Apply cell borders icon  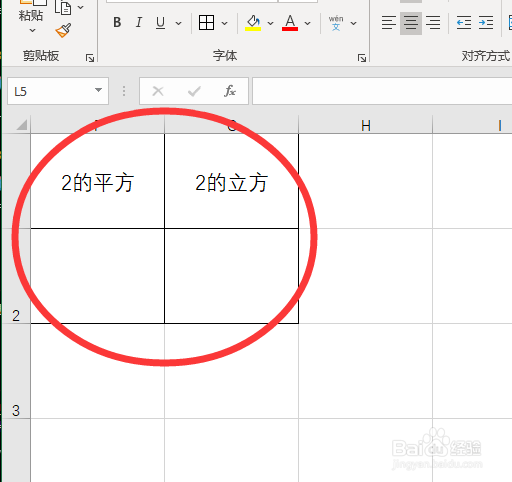click(206, 23)
